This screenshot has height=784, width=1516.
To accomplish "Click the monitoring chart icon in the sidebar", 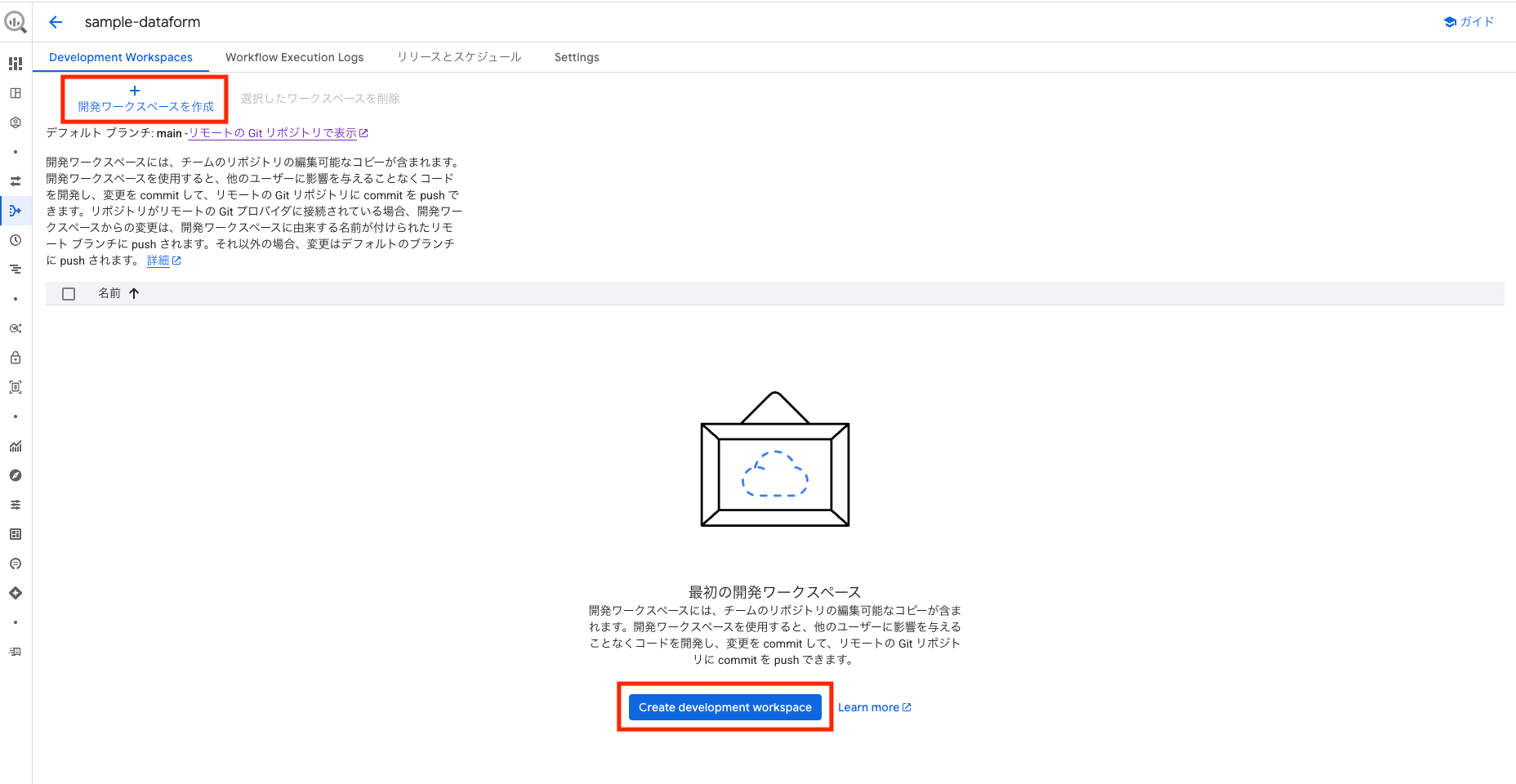I will [16, 446].
